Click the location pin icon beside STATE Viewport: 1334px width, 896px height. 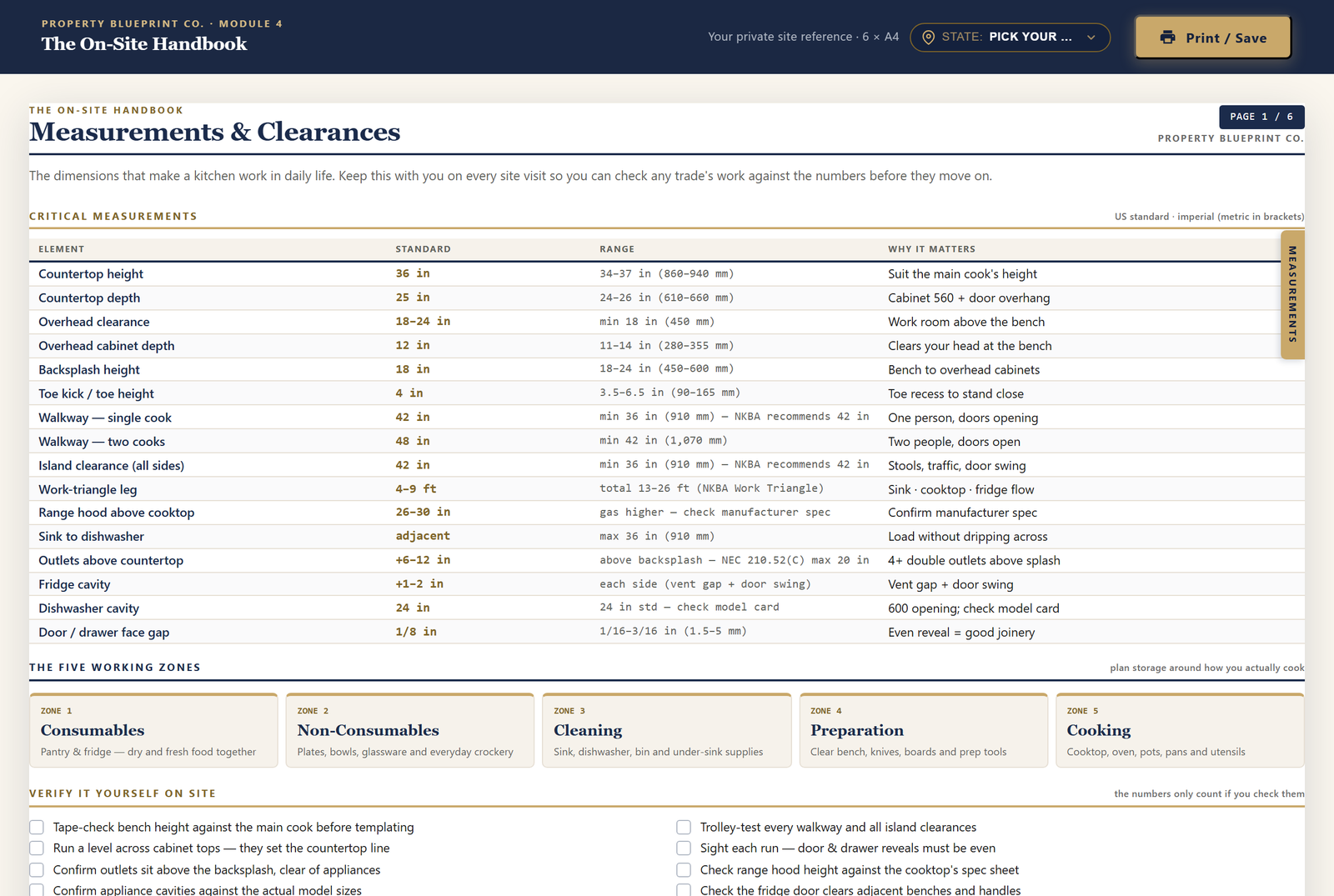pos(928,37)
